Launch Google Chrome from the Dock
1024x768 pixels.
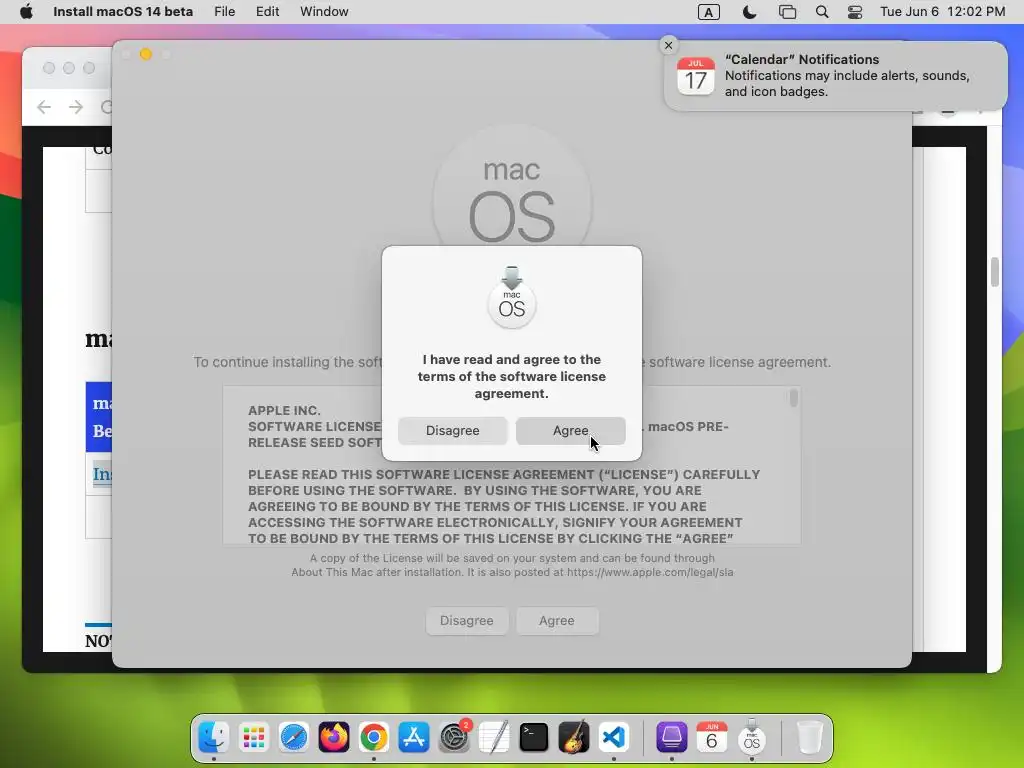374,737
